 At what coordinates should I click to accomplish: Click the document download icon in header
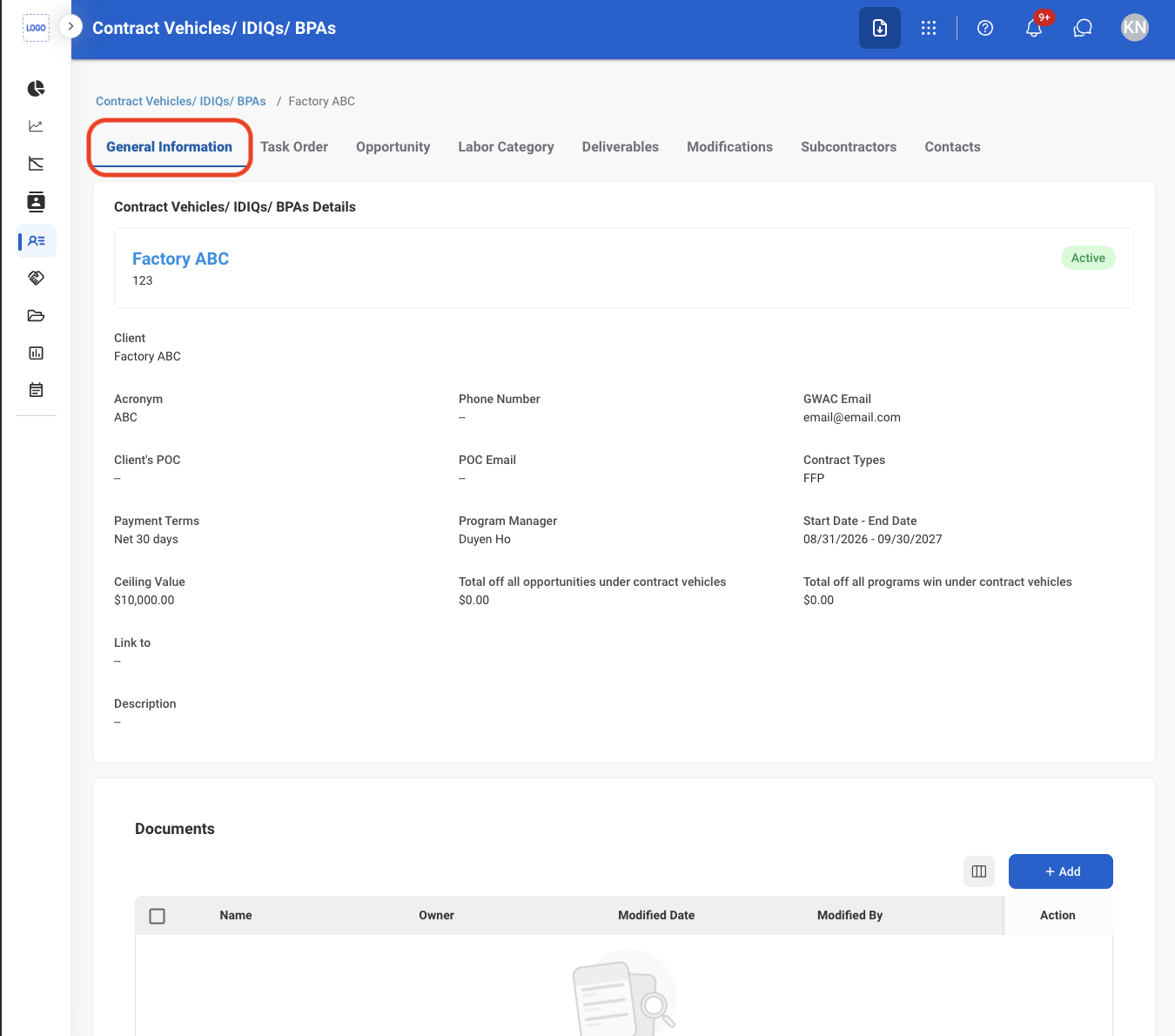click(x=880, y=28)
